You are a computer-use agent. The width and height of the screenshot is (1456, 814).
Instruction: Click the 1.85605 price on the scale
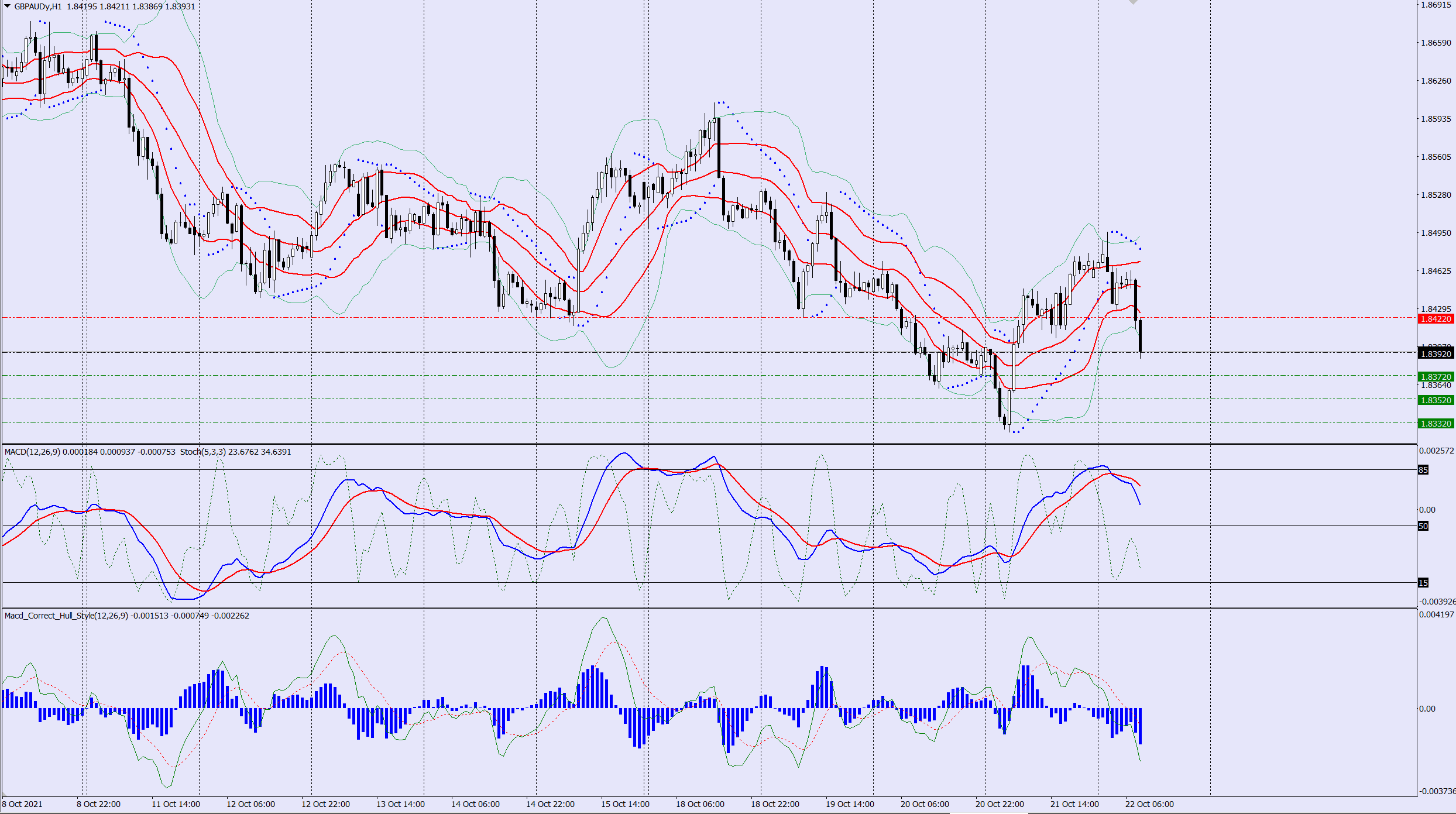pyautogui.click(x=1436, y=157)
